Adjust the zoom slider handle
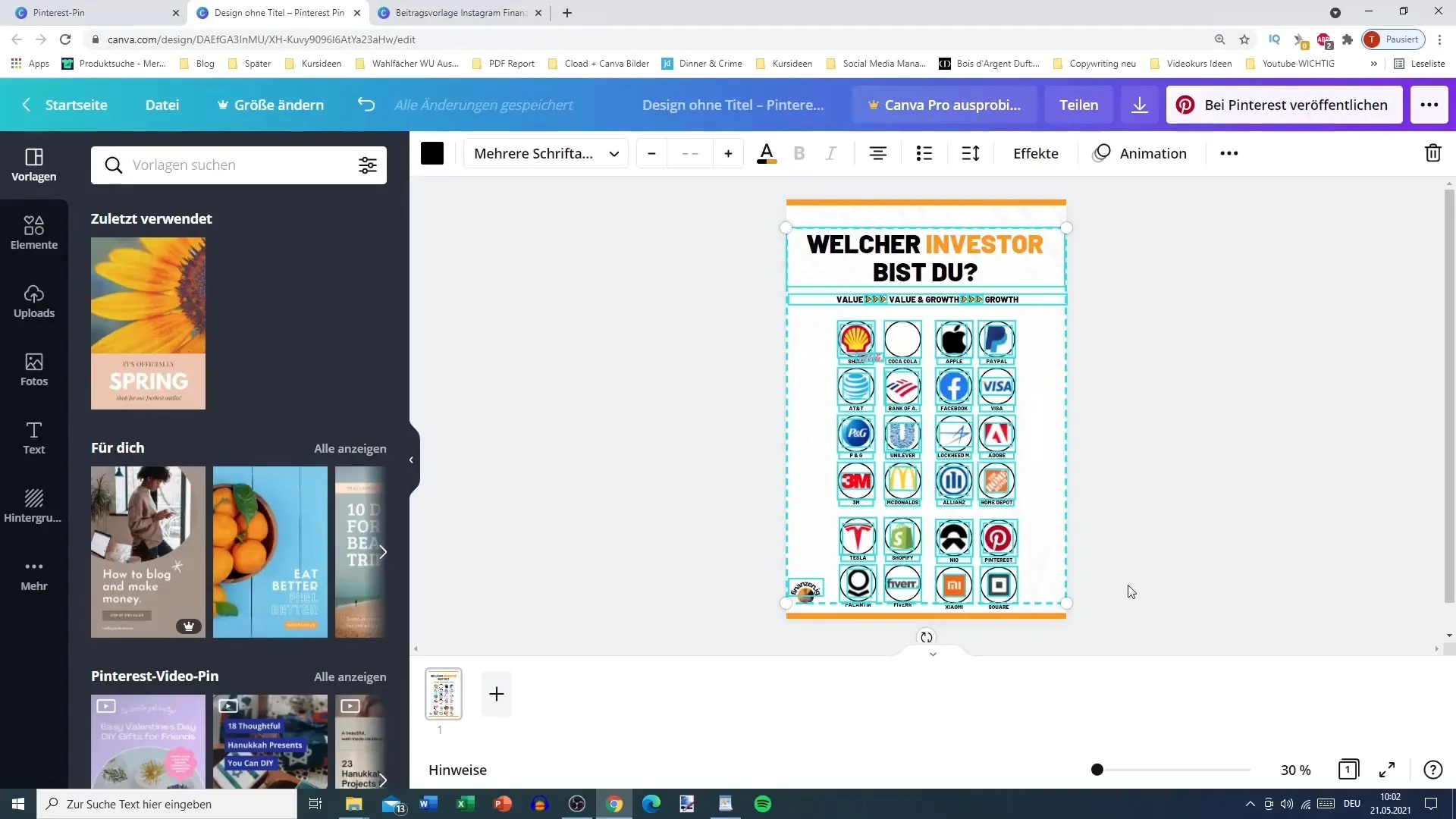 click(x=1097, y=770)
